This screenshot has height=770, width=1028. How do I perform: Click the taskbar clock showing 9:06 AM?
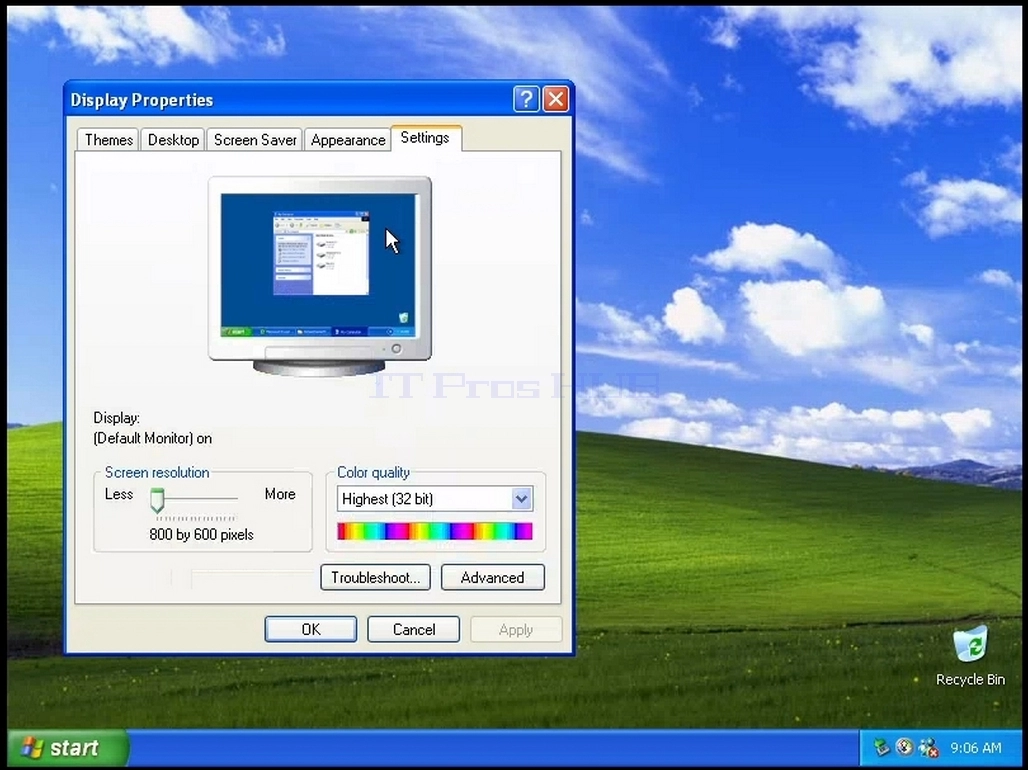coord(976,748)
